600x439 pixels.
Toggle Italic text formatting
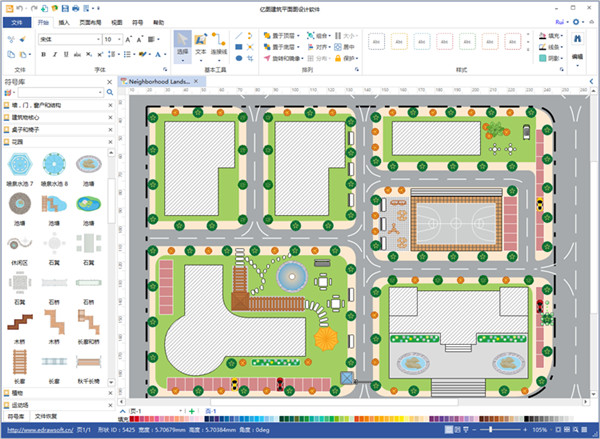55,55
